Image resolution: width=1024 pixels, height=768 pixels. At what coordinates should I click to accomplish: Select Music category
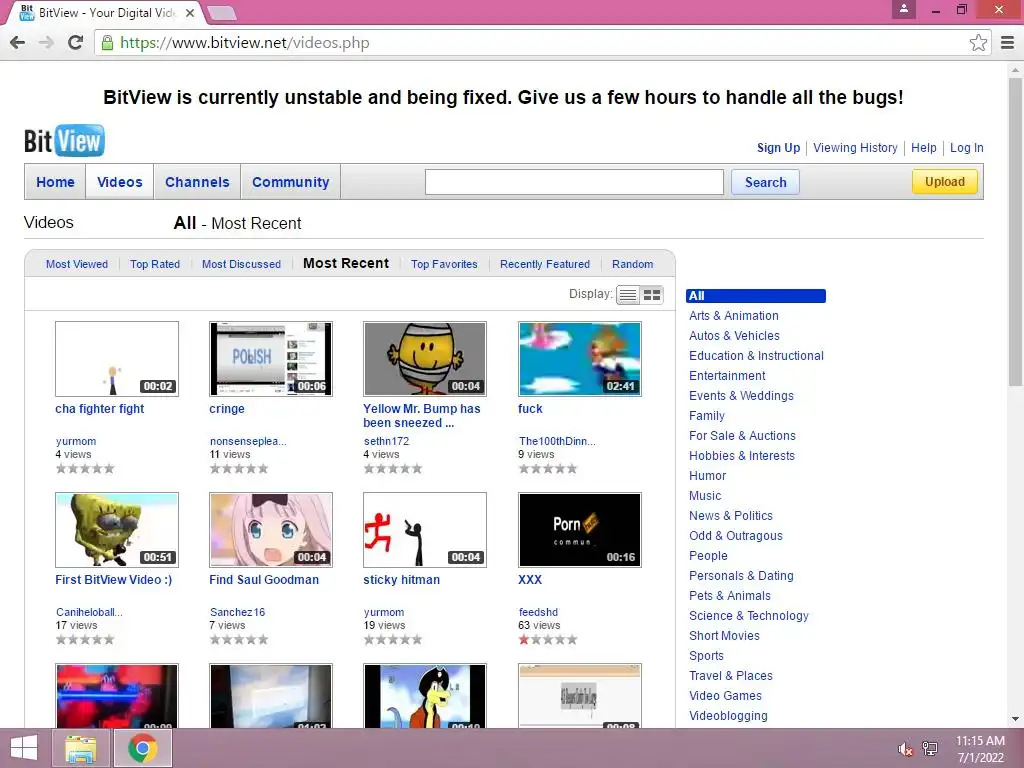[x=705, y=496]
